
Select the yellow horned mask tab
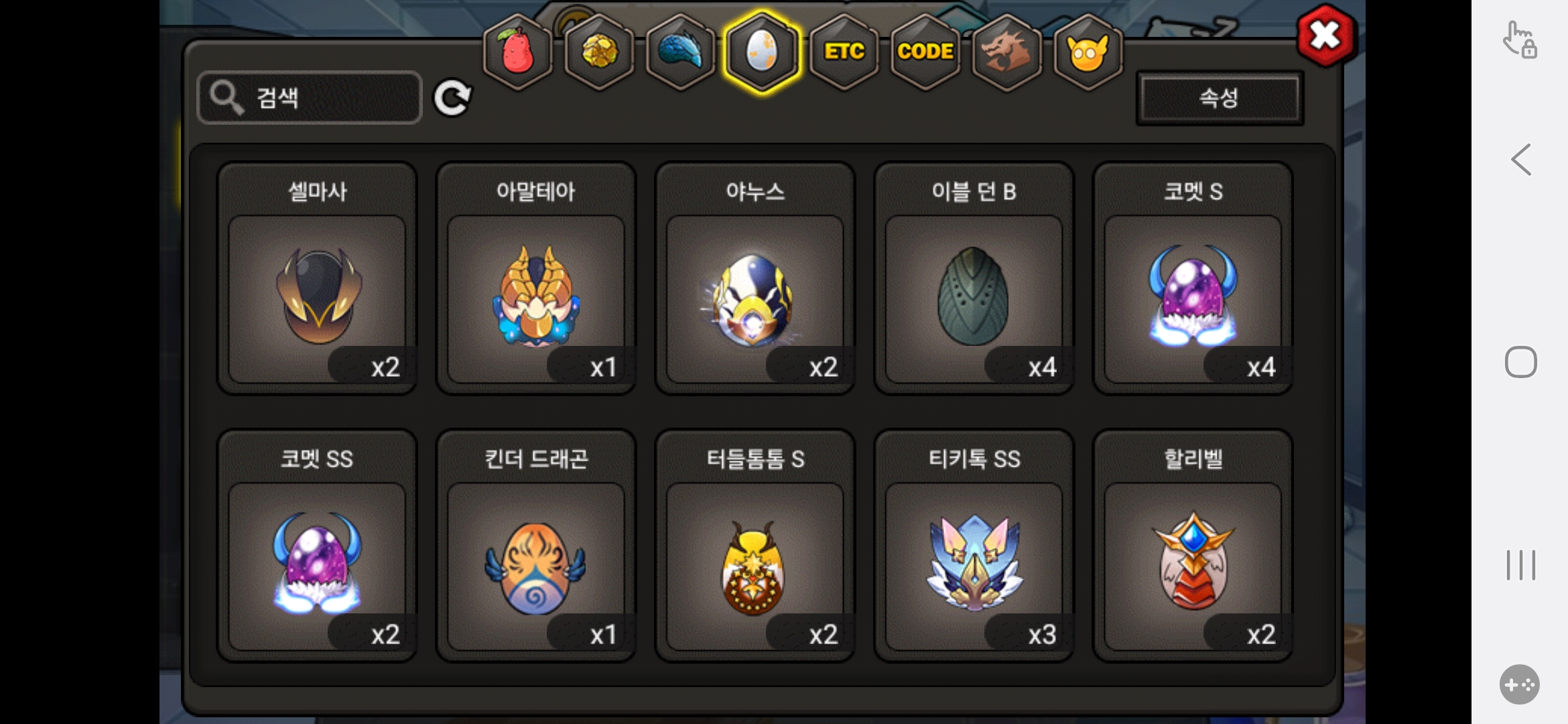coord(1088,52)
